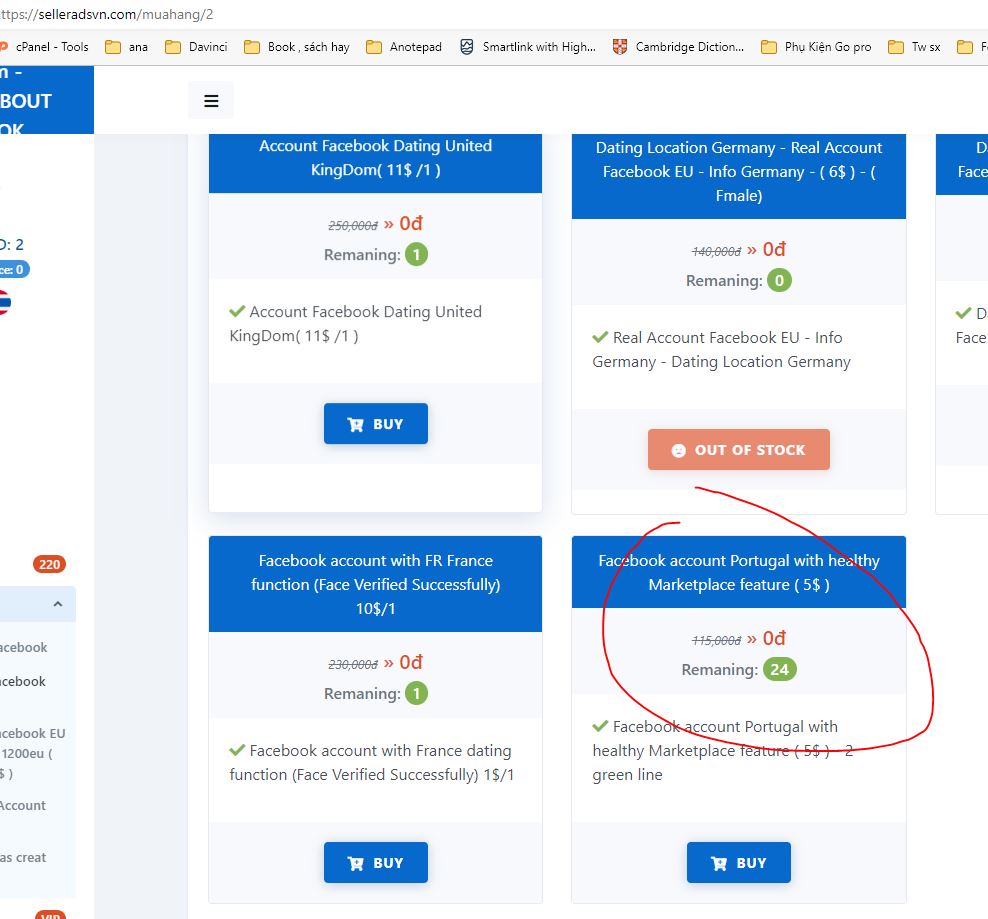This screenshot has width=988, height=919.
Task: Open the ana bookmark folder
Action: click(x=127, y=47)
